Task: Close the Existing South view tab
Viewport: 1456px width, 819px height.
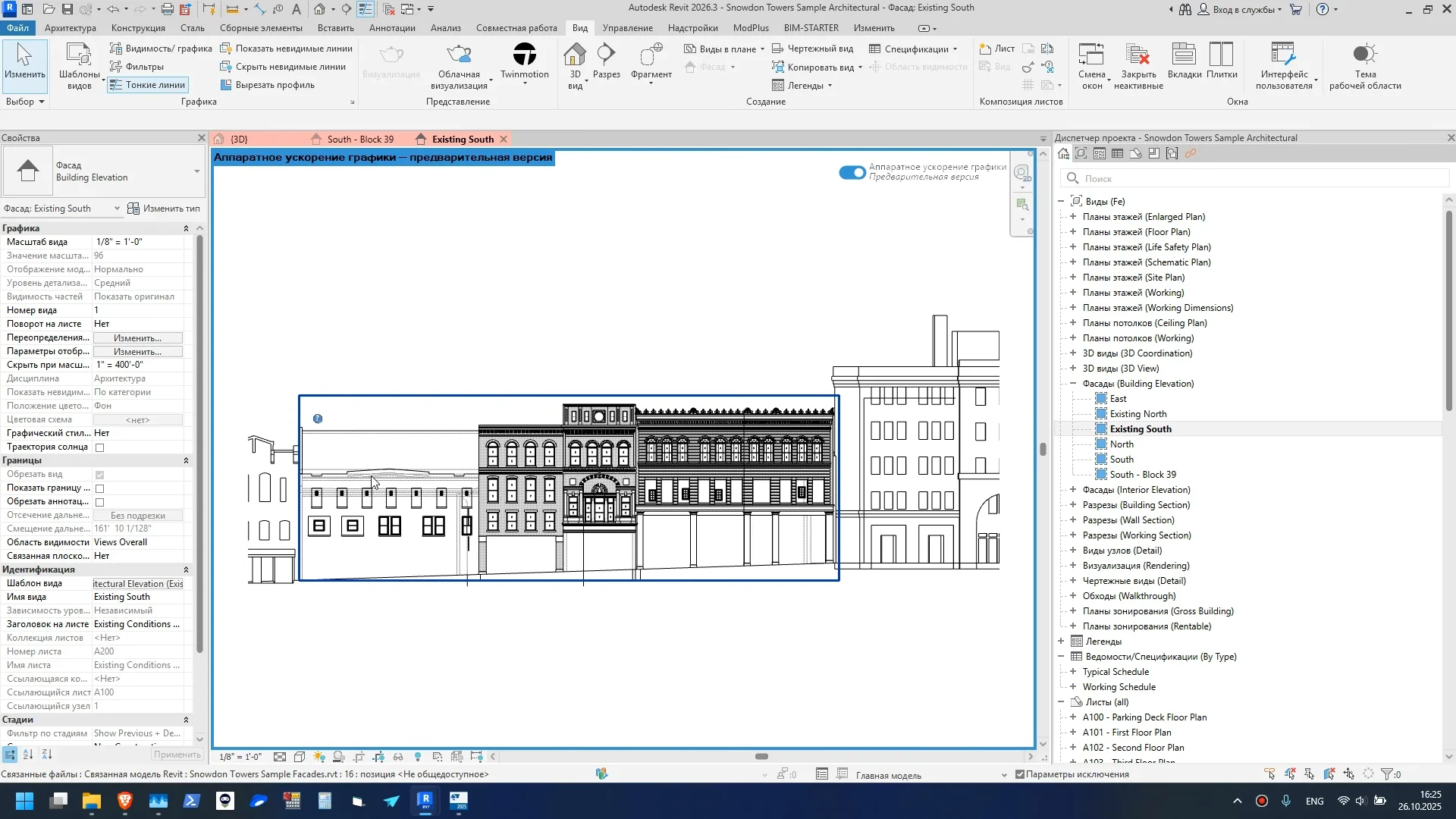Action: coord(504,140)
